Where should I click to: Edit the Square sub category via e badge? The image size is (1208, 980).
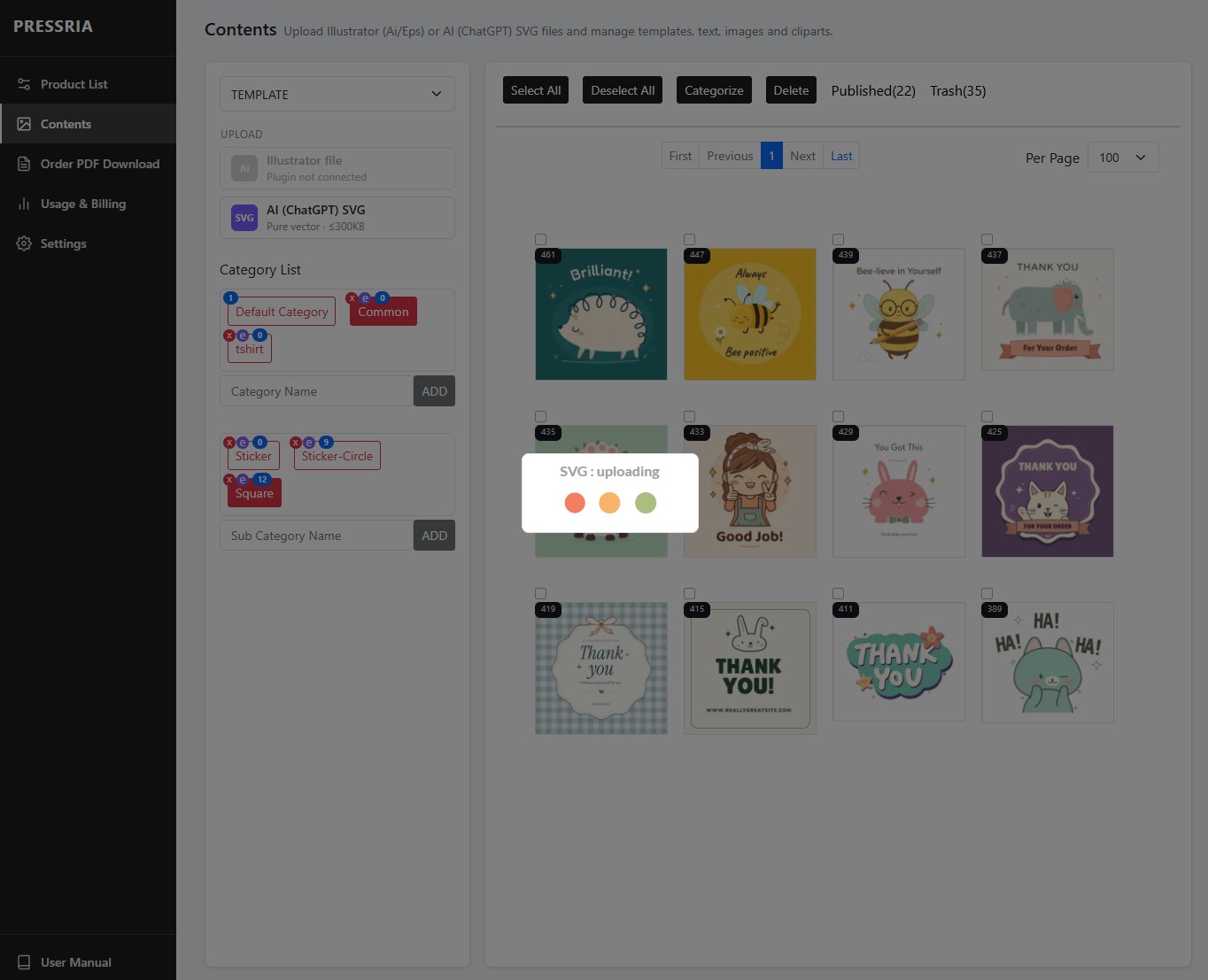(x=243, y=480)
